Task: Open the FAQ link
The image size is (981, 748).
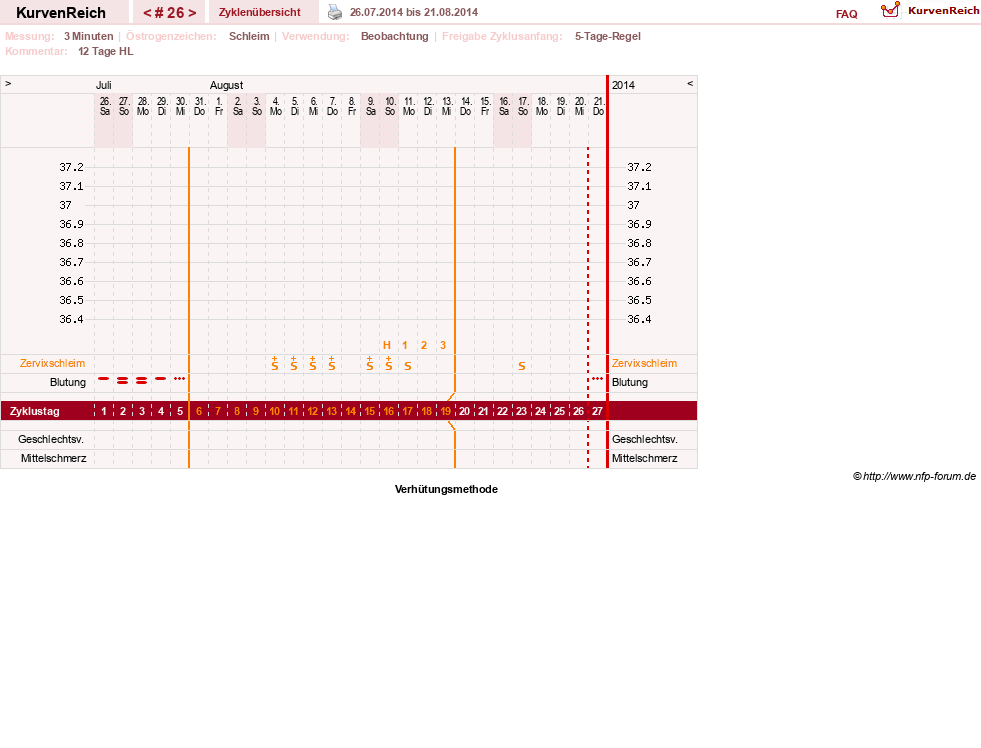Action: pyautogui.click(x=846, y=14)
